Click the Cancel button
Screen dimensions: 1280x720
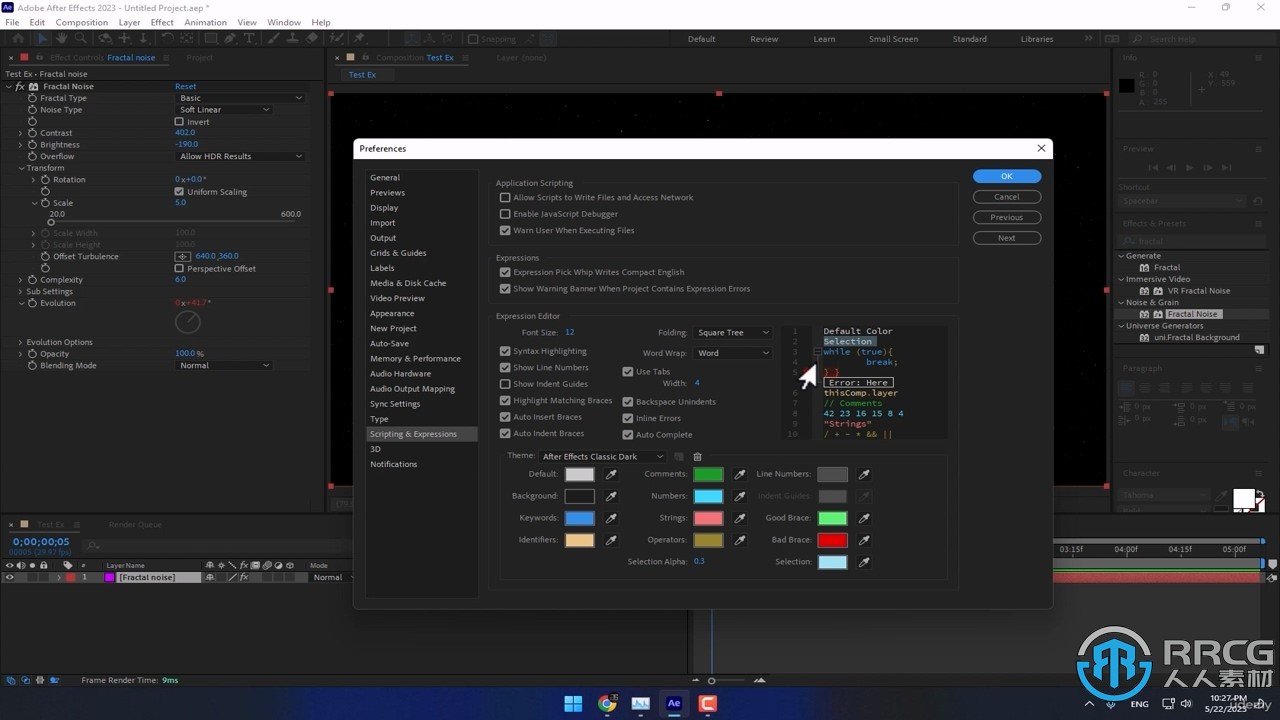1007,197
